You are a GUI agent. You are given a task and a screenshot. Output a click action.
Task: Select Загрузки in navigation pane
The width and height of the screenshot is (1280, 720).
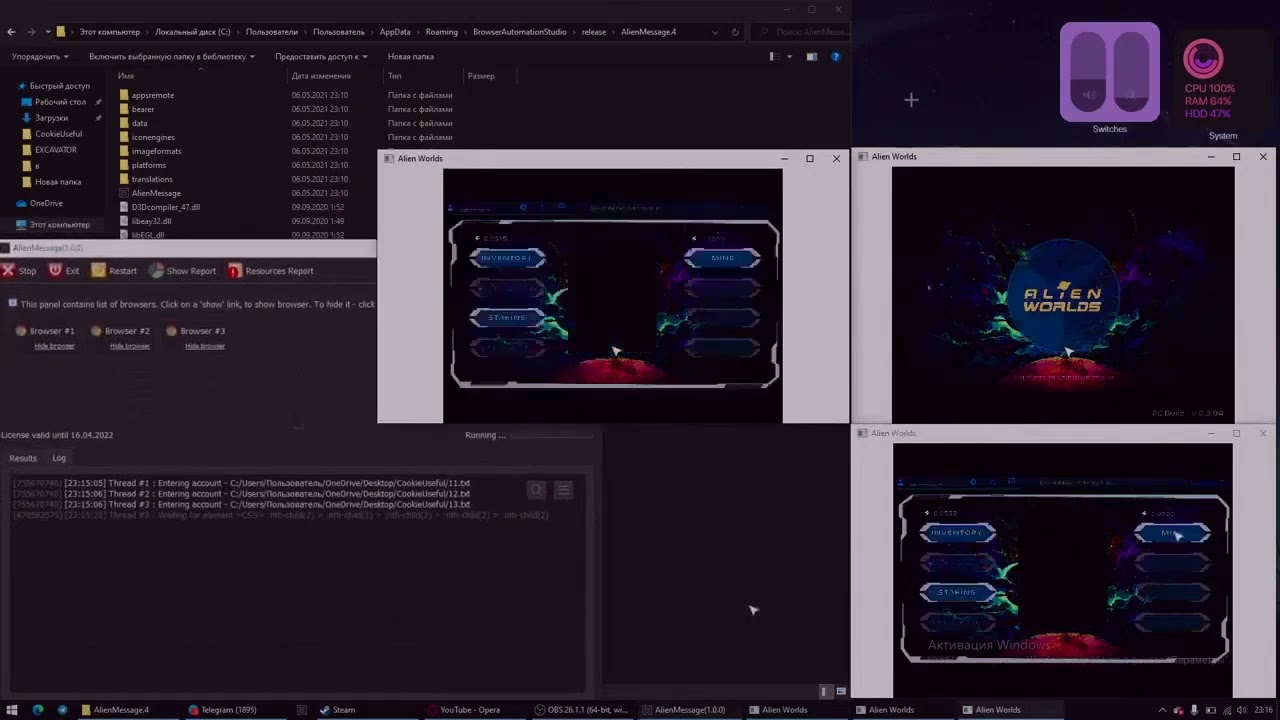[51, 118]
